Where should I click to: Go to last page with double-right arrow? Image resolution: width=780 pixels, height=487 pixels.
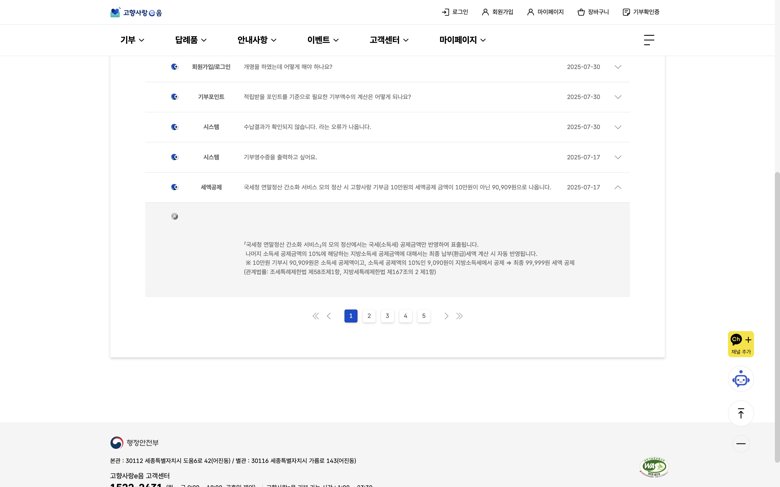pyautogui.click(x=460, y=316)
